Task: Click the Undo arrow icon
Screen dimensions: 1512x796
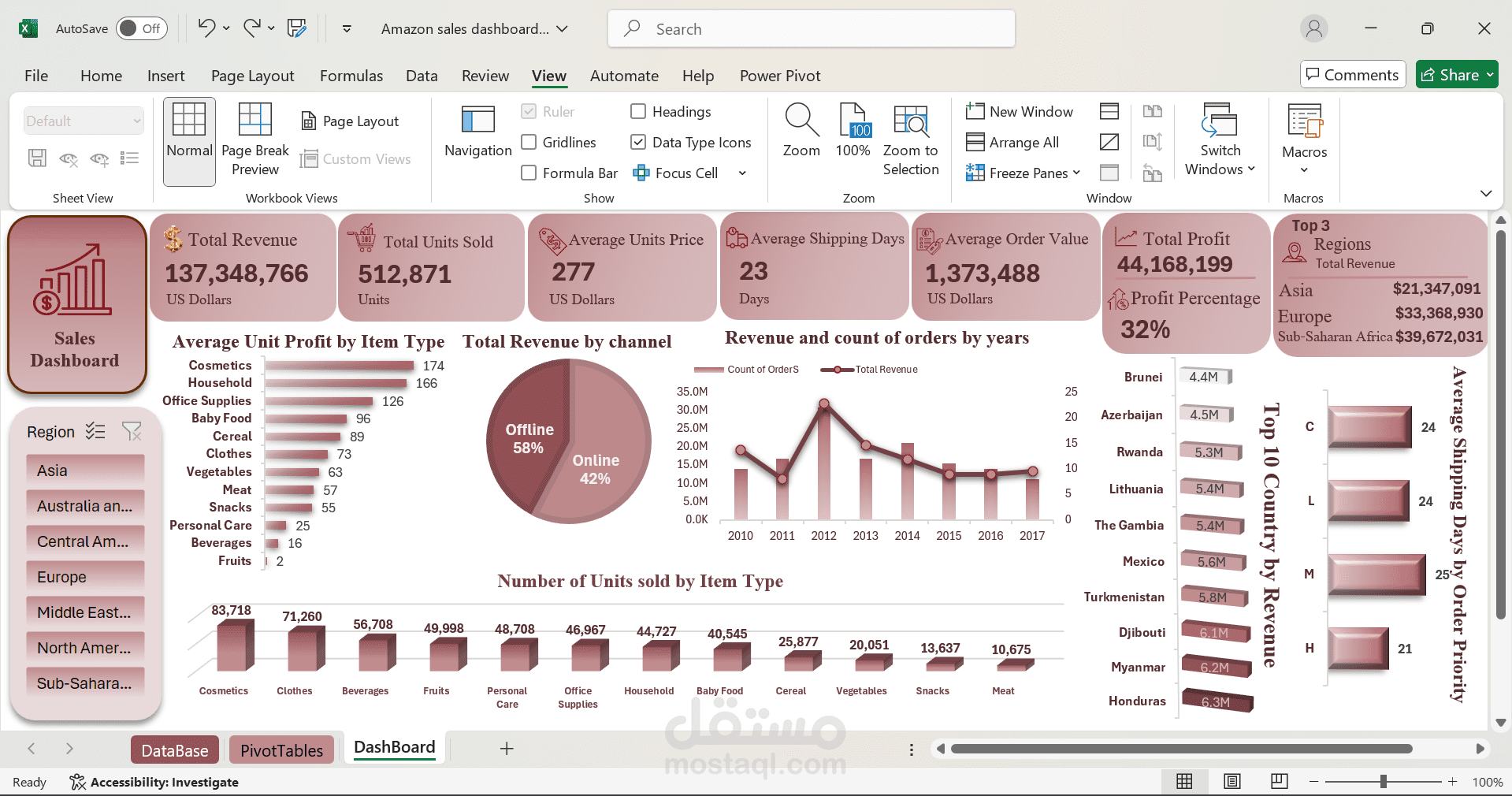Action: click(206, 28)
